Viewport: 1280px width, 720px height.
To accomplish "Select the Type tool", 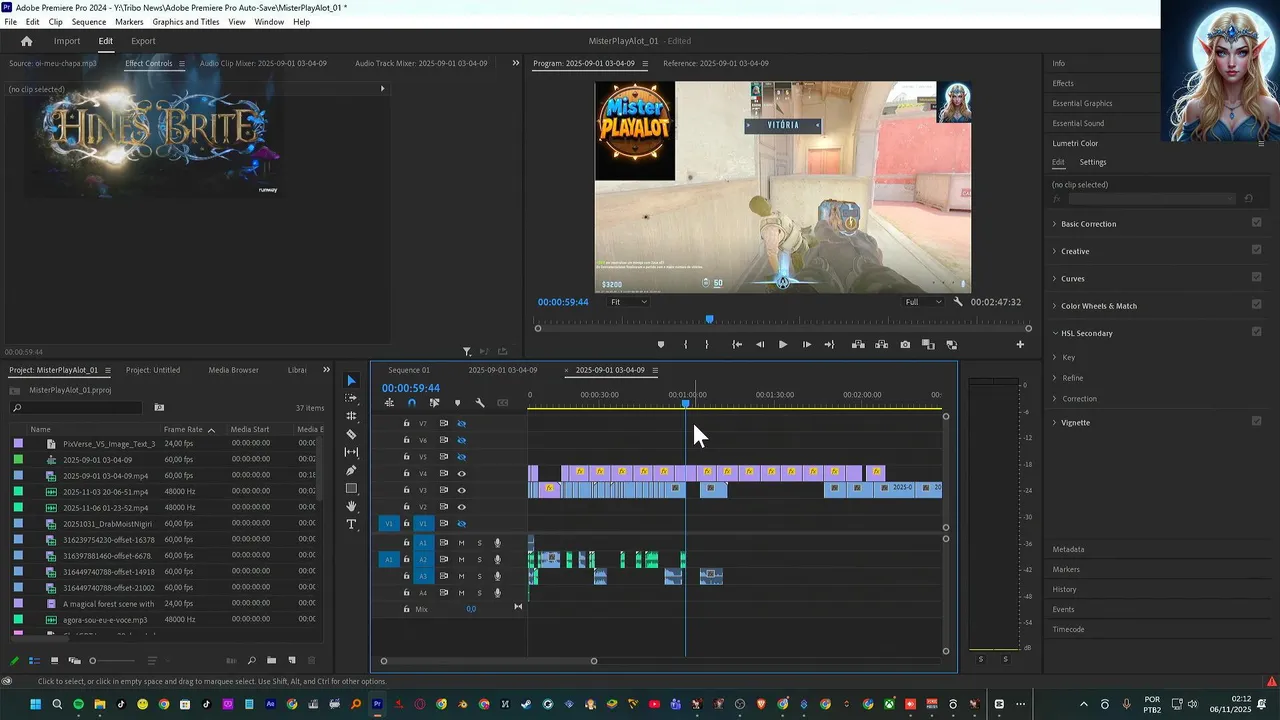I will [x=351, y=524].
